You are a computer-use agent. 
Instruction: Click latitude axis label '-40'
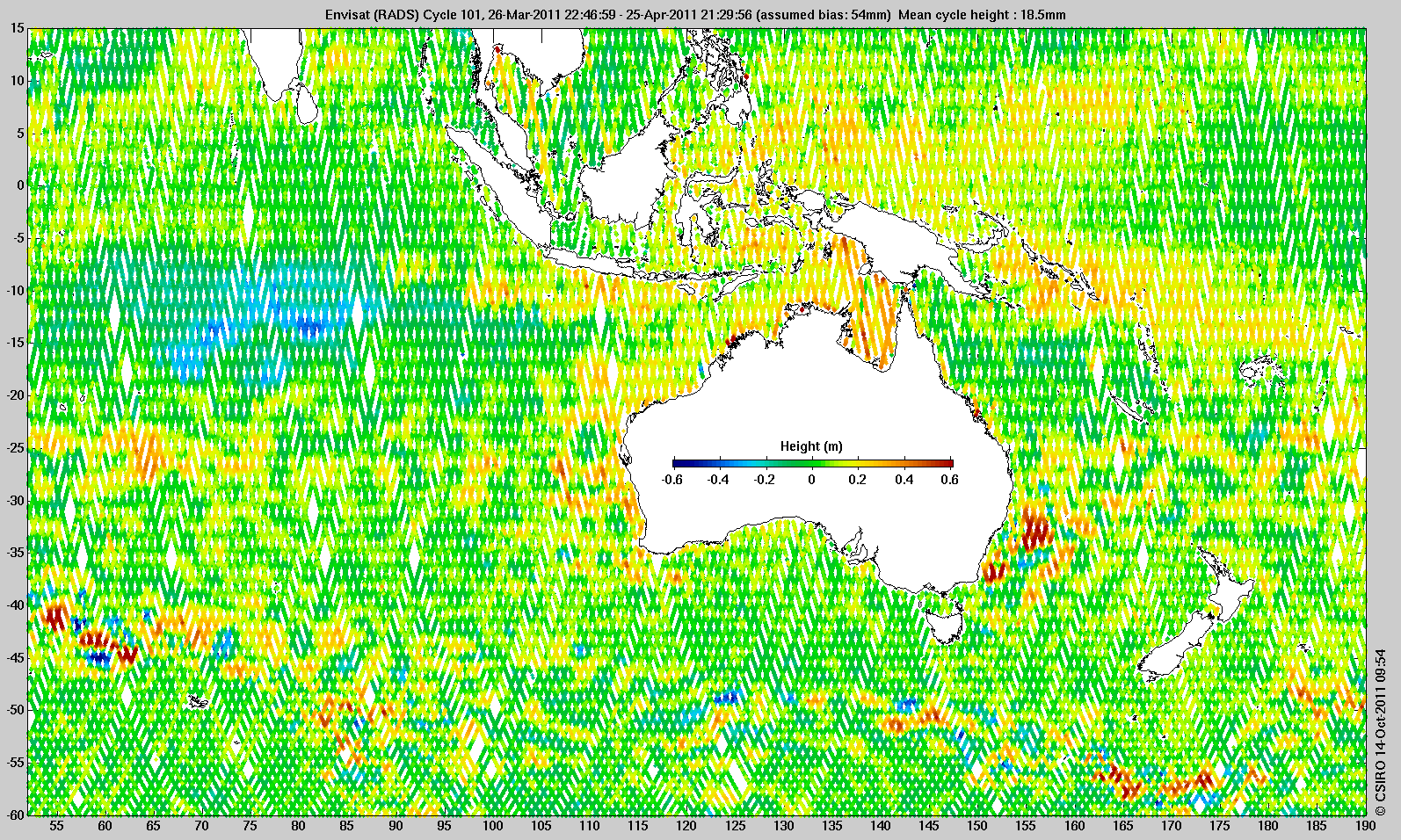pos(15,605)
